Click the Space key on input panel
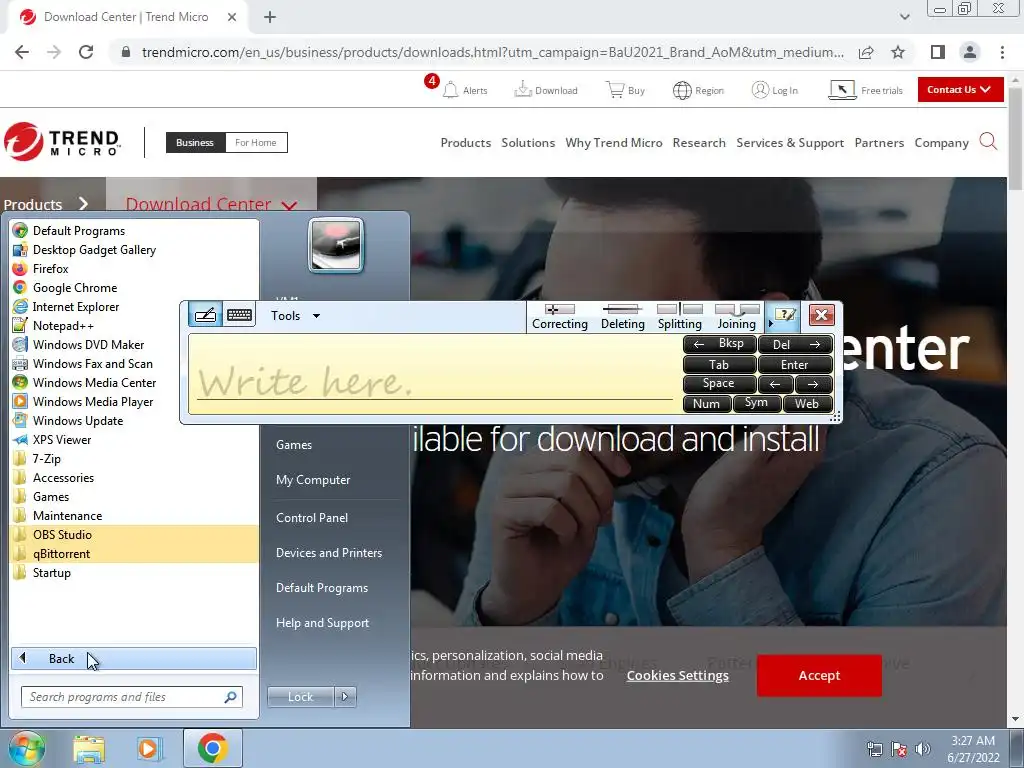The height and width of the screenshot is (768, 1024). tap(719, 384)
